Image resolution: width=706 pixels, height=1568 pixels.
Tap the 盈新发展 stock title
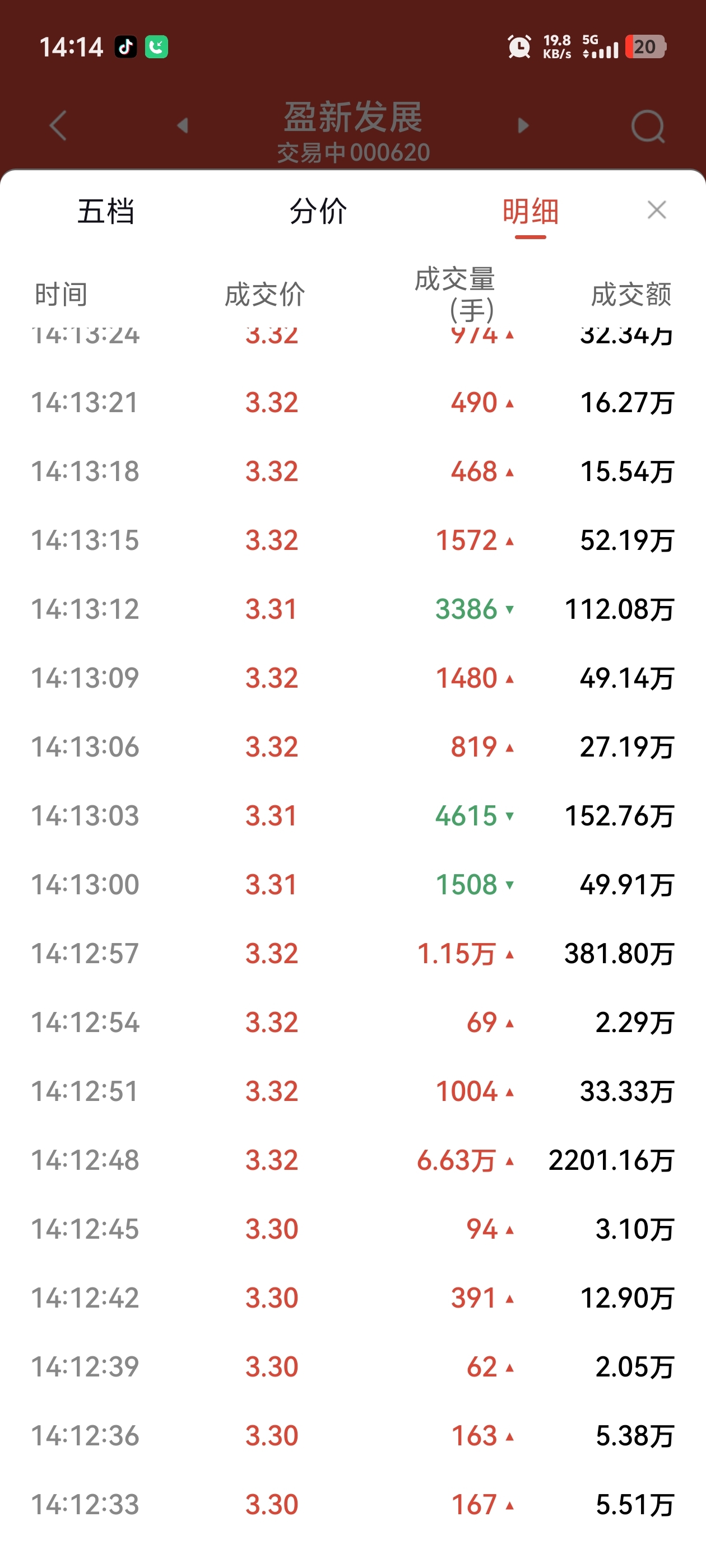(354, 117)
